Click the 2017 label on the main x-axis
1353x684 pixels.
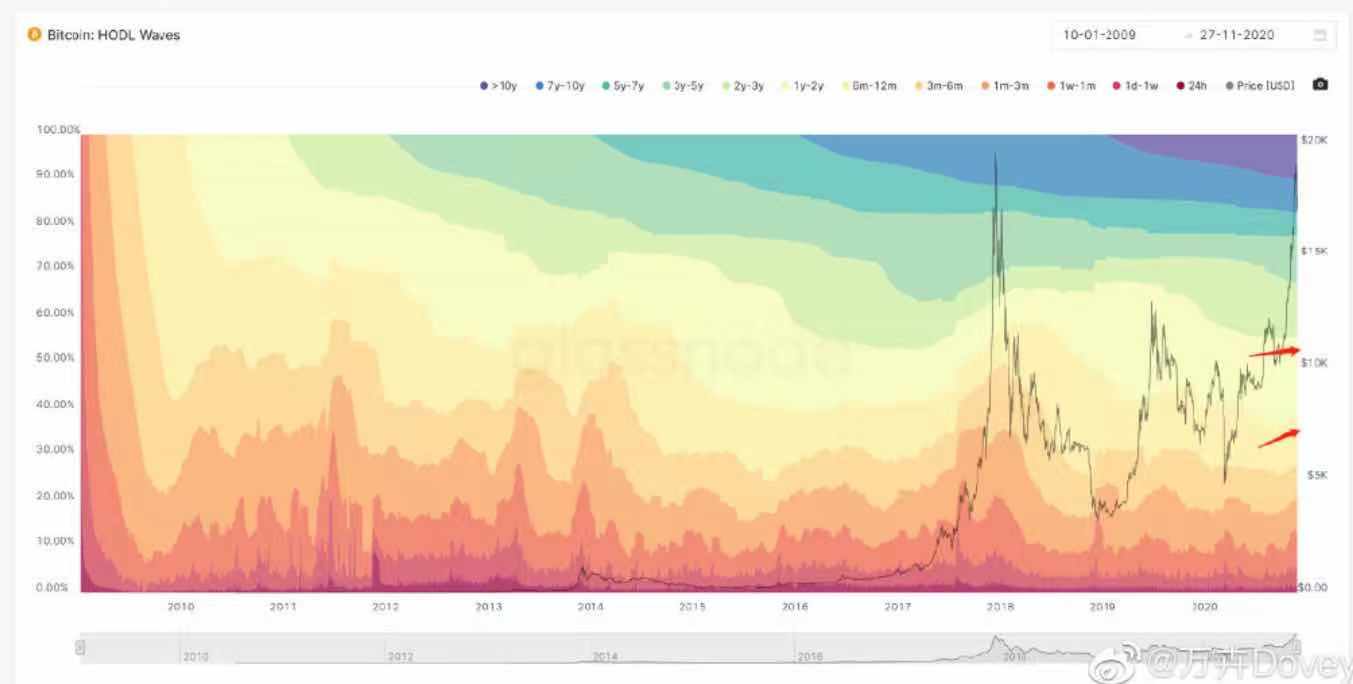coord(898,606)
